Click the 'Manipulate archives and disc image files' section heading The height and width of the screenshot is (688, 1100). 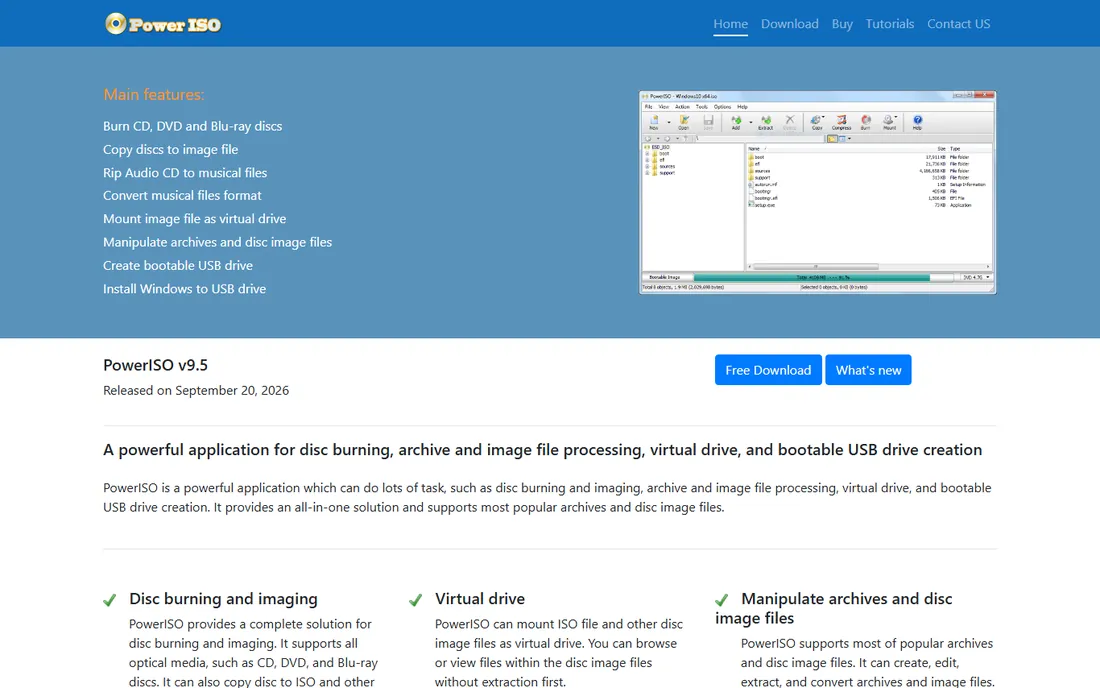point(833,608)
